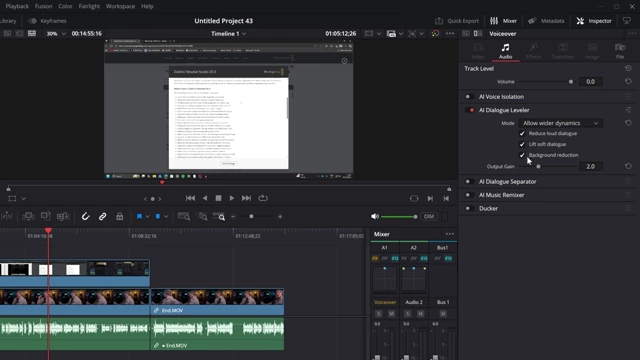Click the DIM button
This screenshot has height=360, width=640.
[429, 216]
